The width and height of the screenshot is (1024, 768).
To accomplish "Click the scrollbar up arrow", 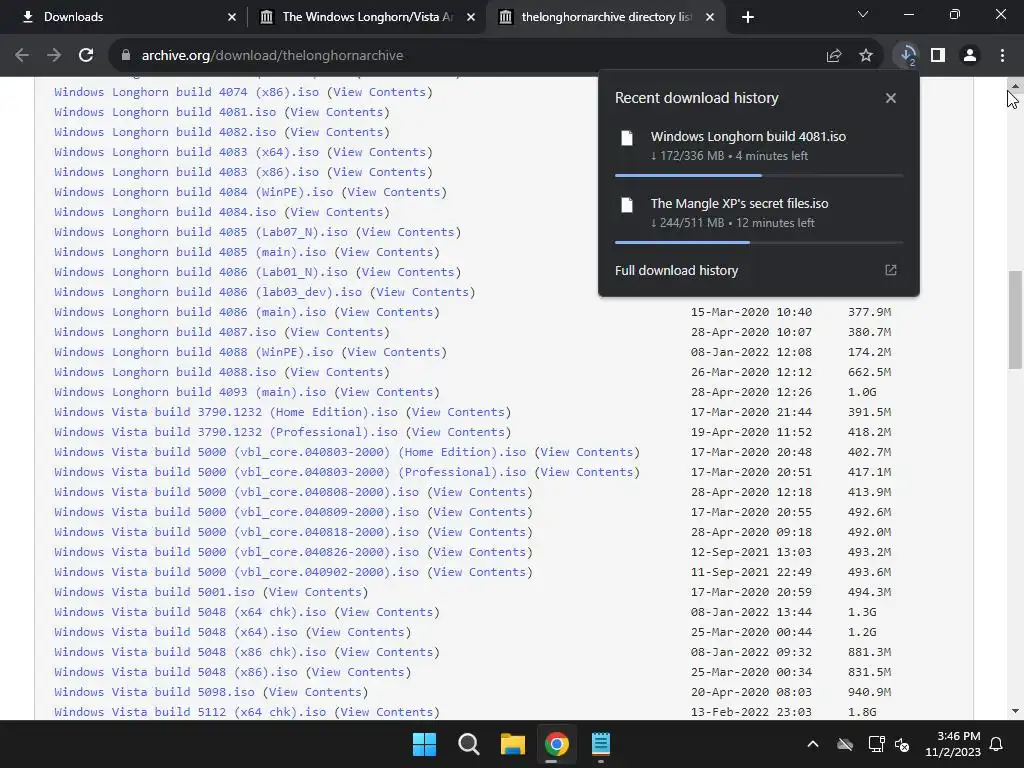I will pos(1015,85).
